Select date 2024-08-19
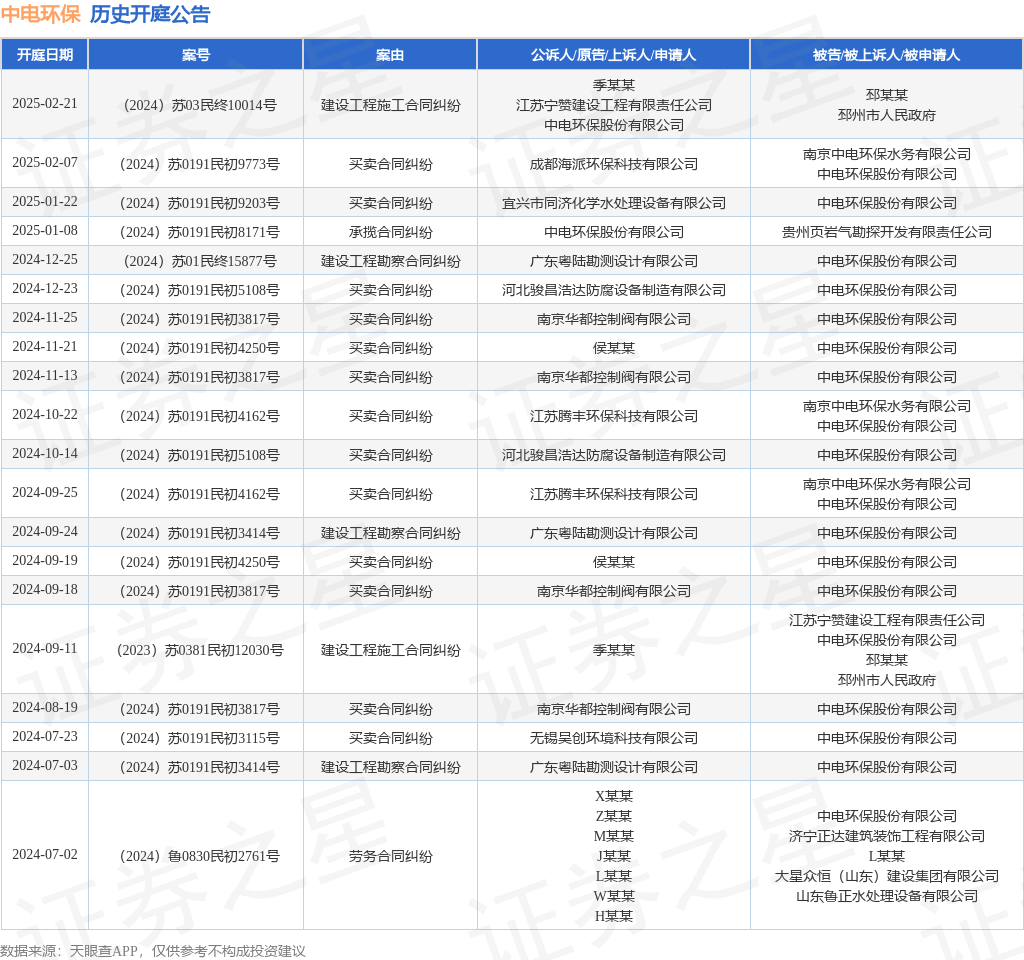Image resolution: width=1024 pixels, height=960 pixels. (x=44, y=707)
